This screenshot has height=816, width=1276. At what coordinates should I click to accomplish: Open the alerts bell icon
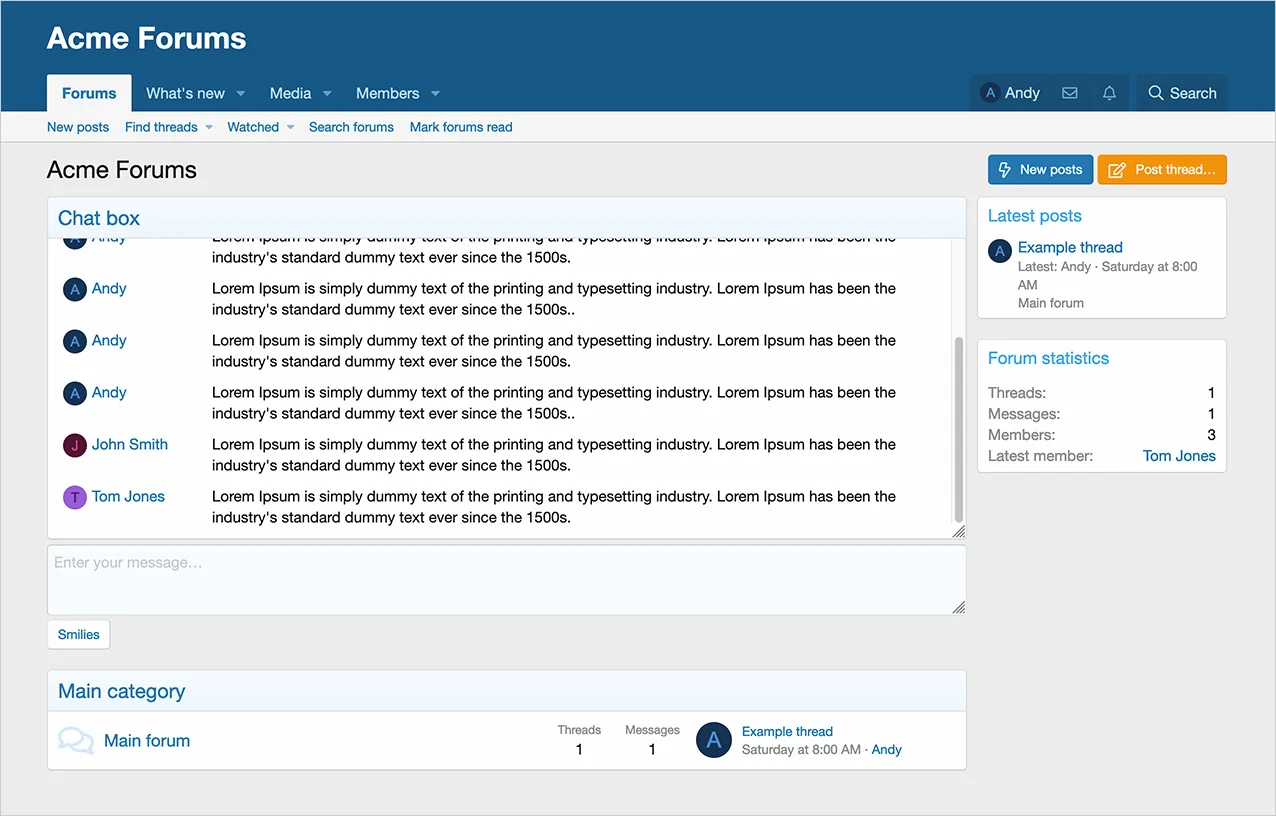pos(1109,93)
